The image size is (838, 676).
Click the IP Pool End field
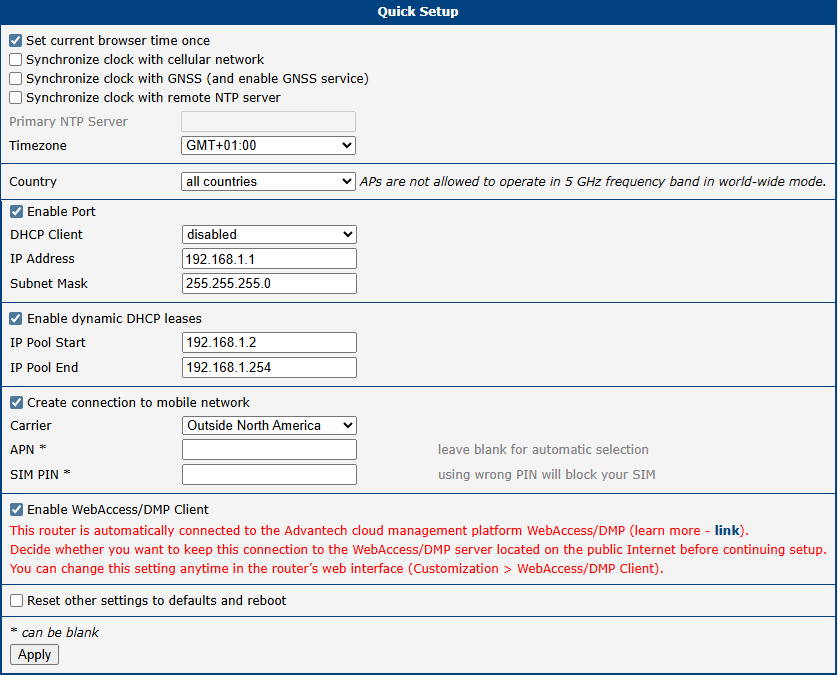[269, 367]
